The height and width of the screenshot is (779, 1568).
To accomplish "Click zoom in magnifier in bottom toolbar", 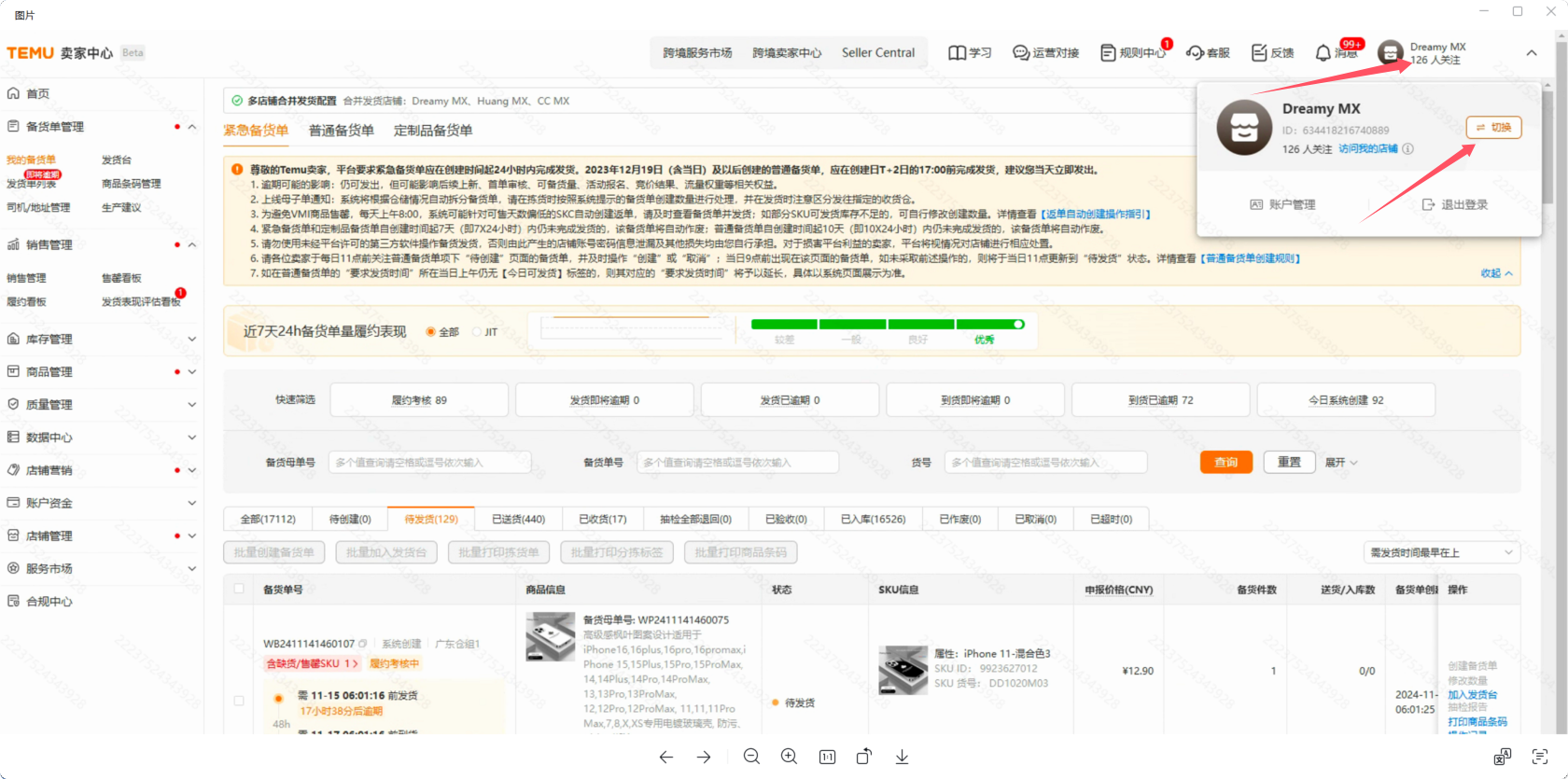I will pos(789,757).
